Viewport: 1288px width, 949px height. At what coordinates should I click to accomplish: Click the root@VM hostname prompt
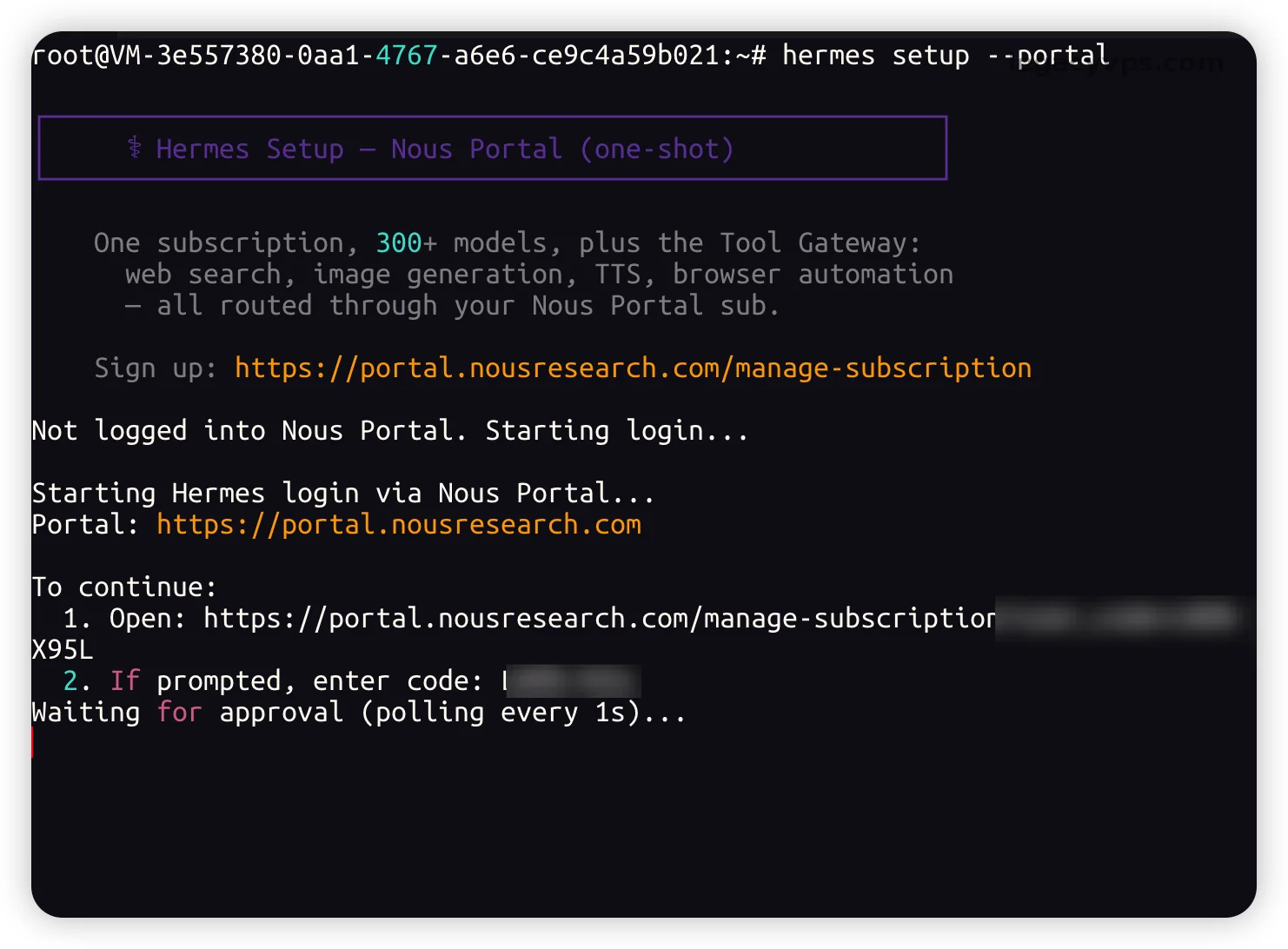pyautogui.click(x=399, y=55)
